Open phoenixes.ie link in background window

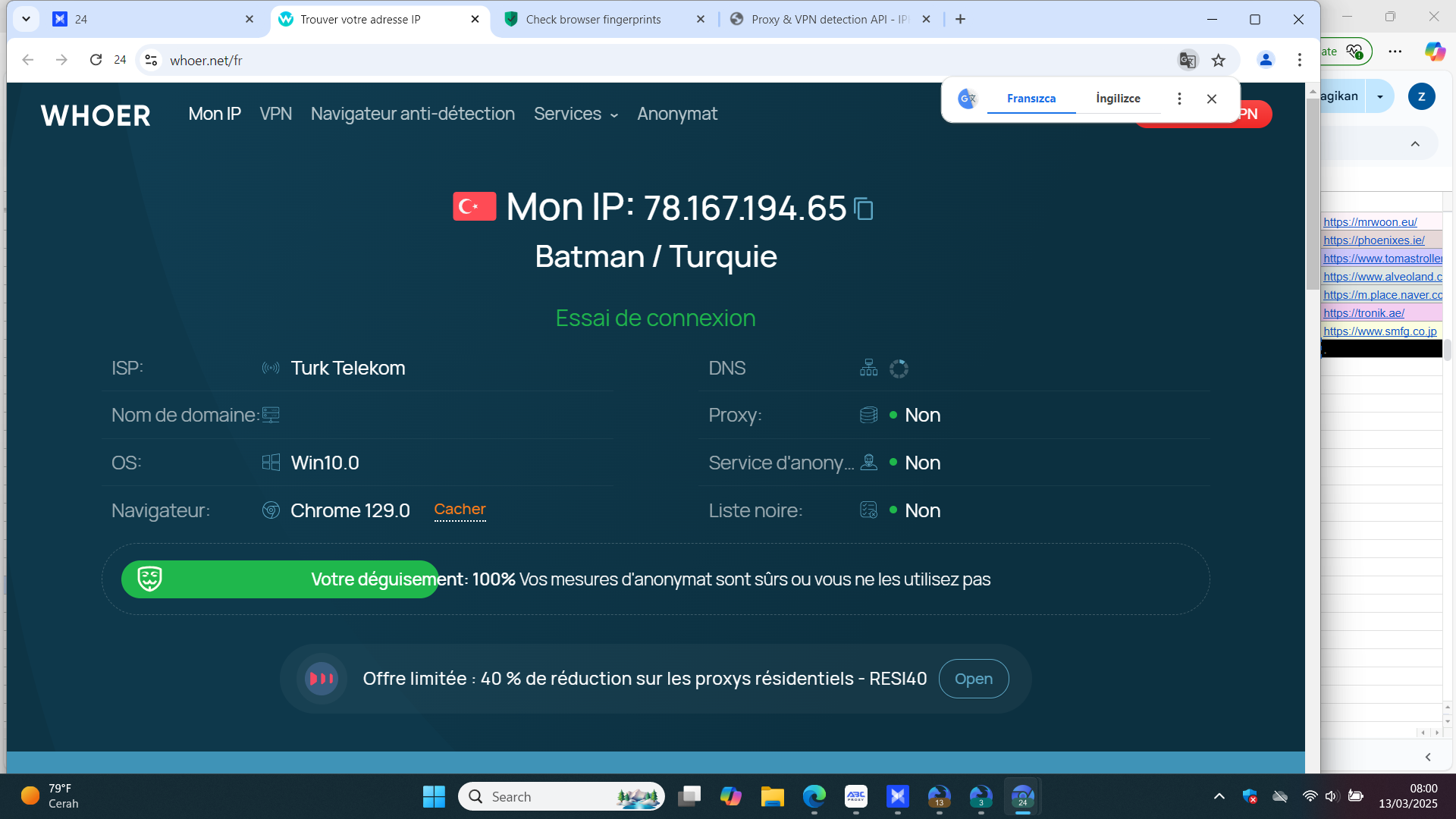pos(1374,240)
